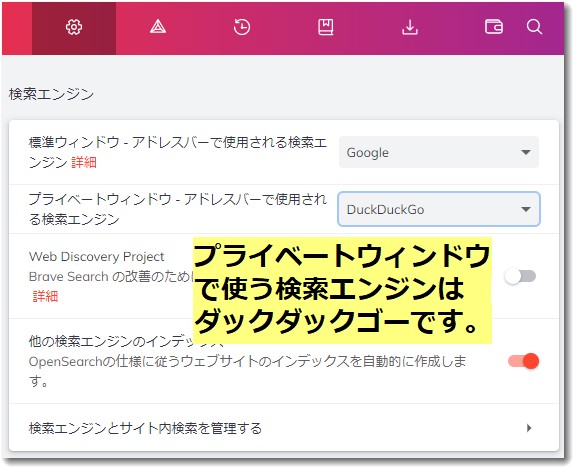Open the History clock icon
Image resolution: width=573 pixels, height=467 pixels.
(242, 27)
